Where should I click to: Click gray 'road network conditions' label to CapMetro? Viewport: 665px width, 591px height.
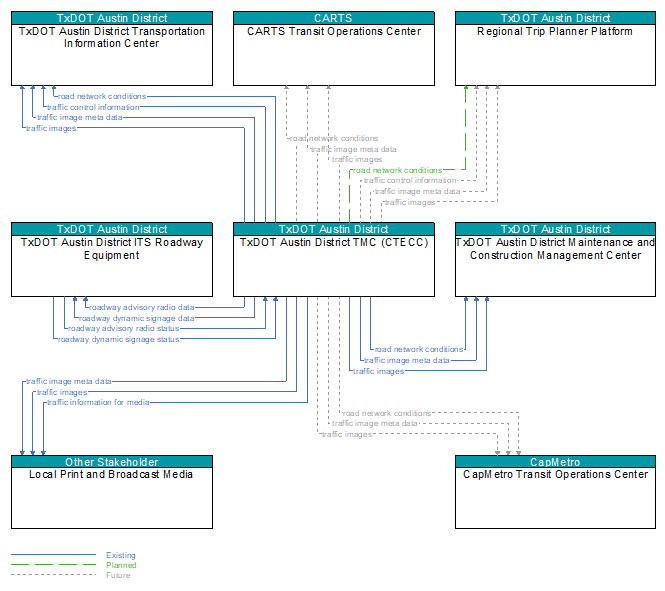[x=386, y=413]
